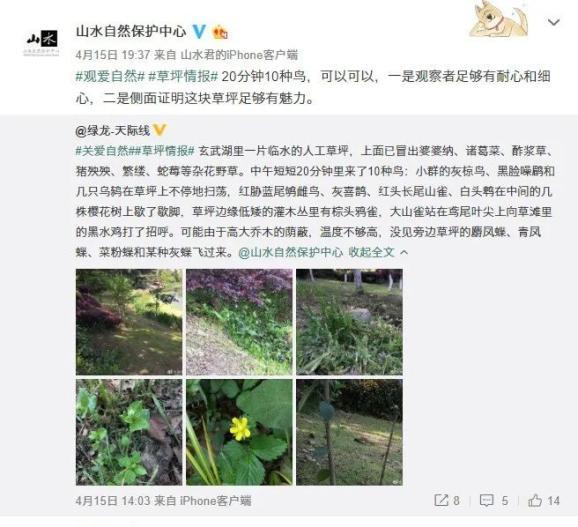Click the 山水自然保护中心 account name
This screenshot has height=527, width=578.
[131, 31]
